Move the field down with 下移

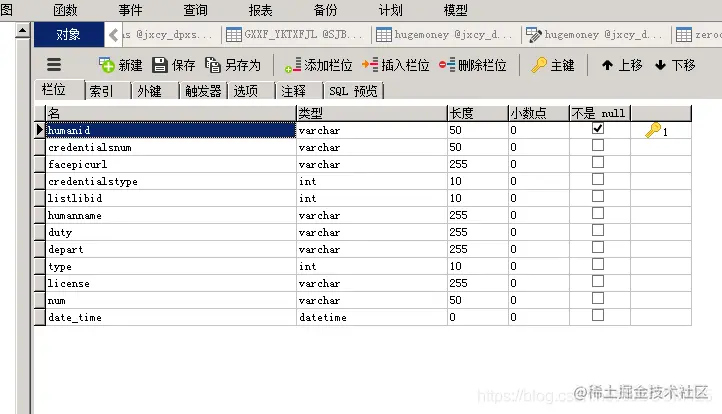675,65
